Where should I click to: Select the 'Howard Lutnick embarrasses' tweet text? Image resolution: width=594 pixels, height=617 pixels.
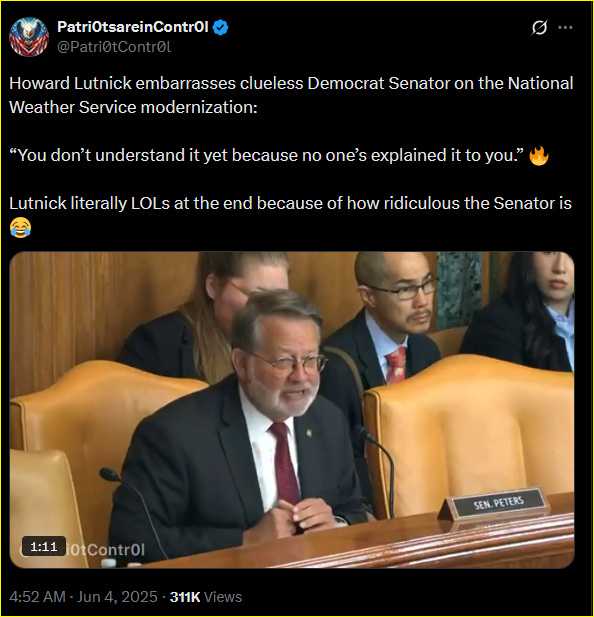[291, 95]
